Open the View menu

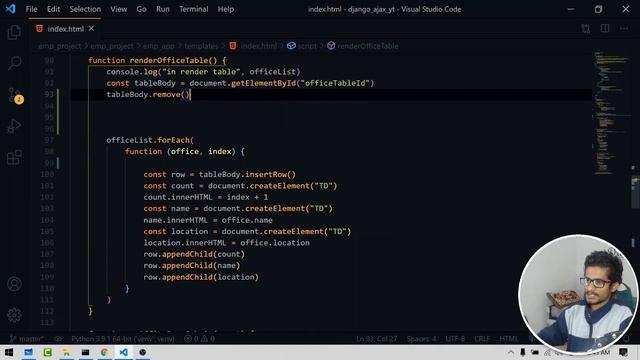118,9
